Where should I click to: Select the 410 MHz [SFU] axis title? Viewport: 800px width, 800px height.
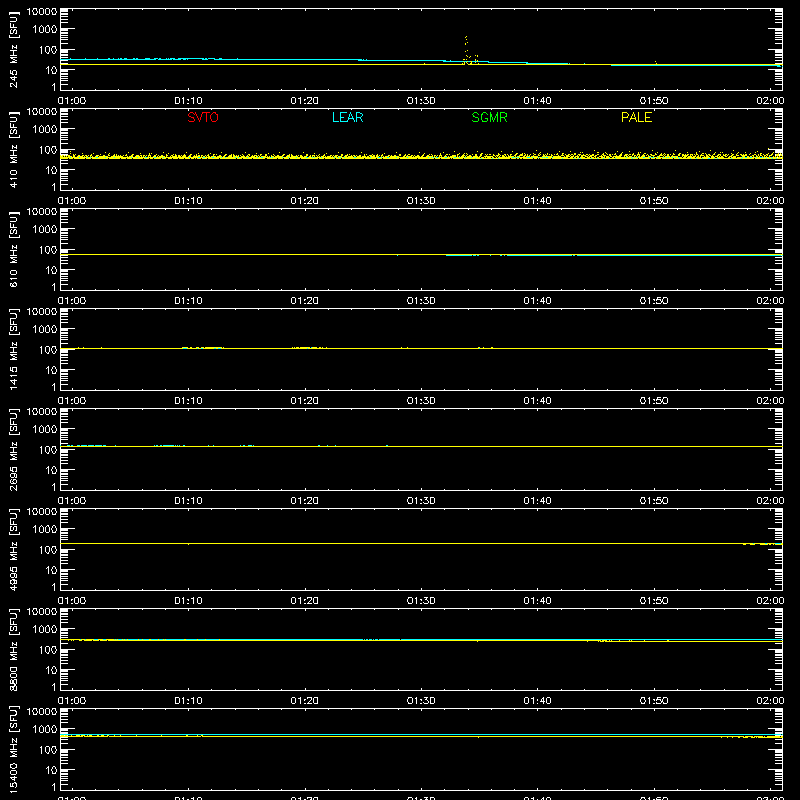pyautogui.click(x=13, y=149)
